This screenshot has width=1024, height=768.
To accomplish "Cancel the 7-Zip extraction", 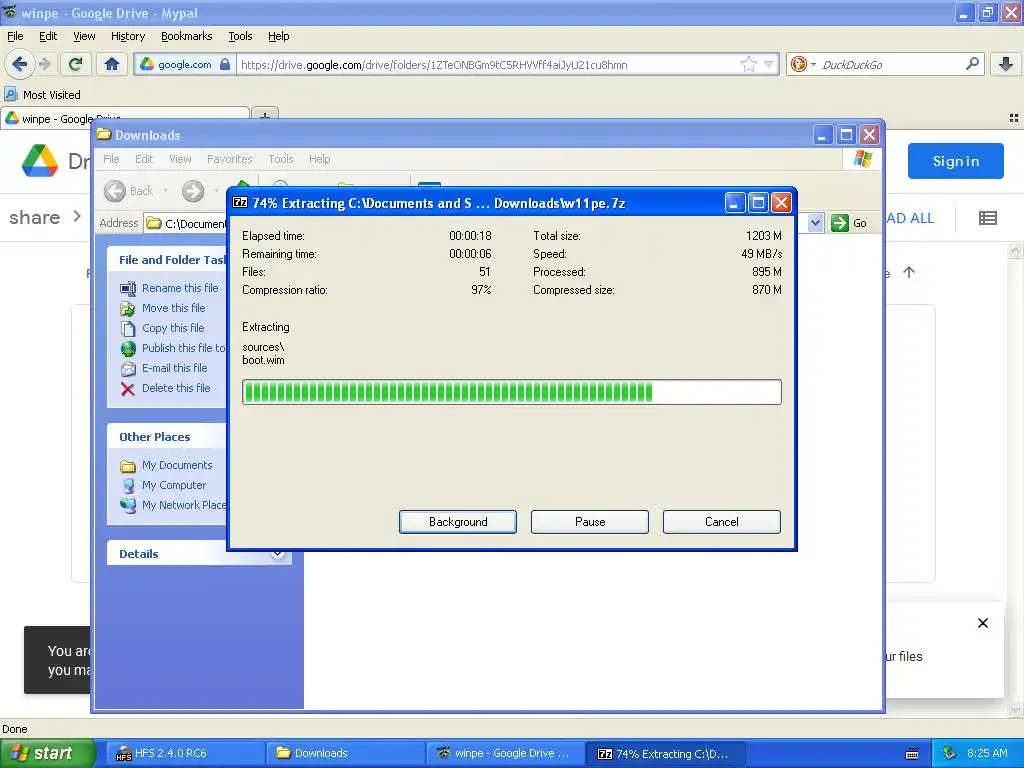I will coord(722,522).
